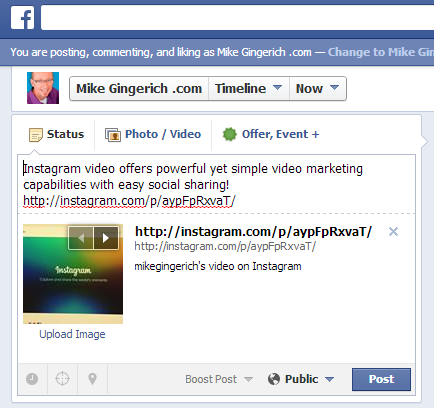Click the Facebook search bar
The width and height of the screenshot is (434, 408).
[237, 17]
